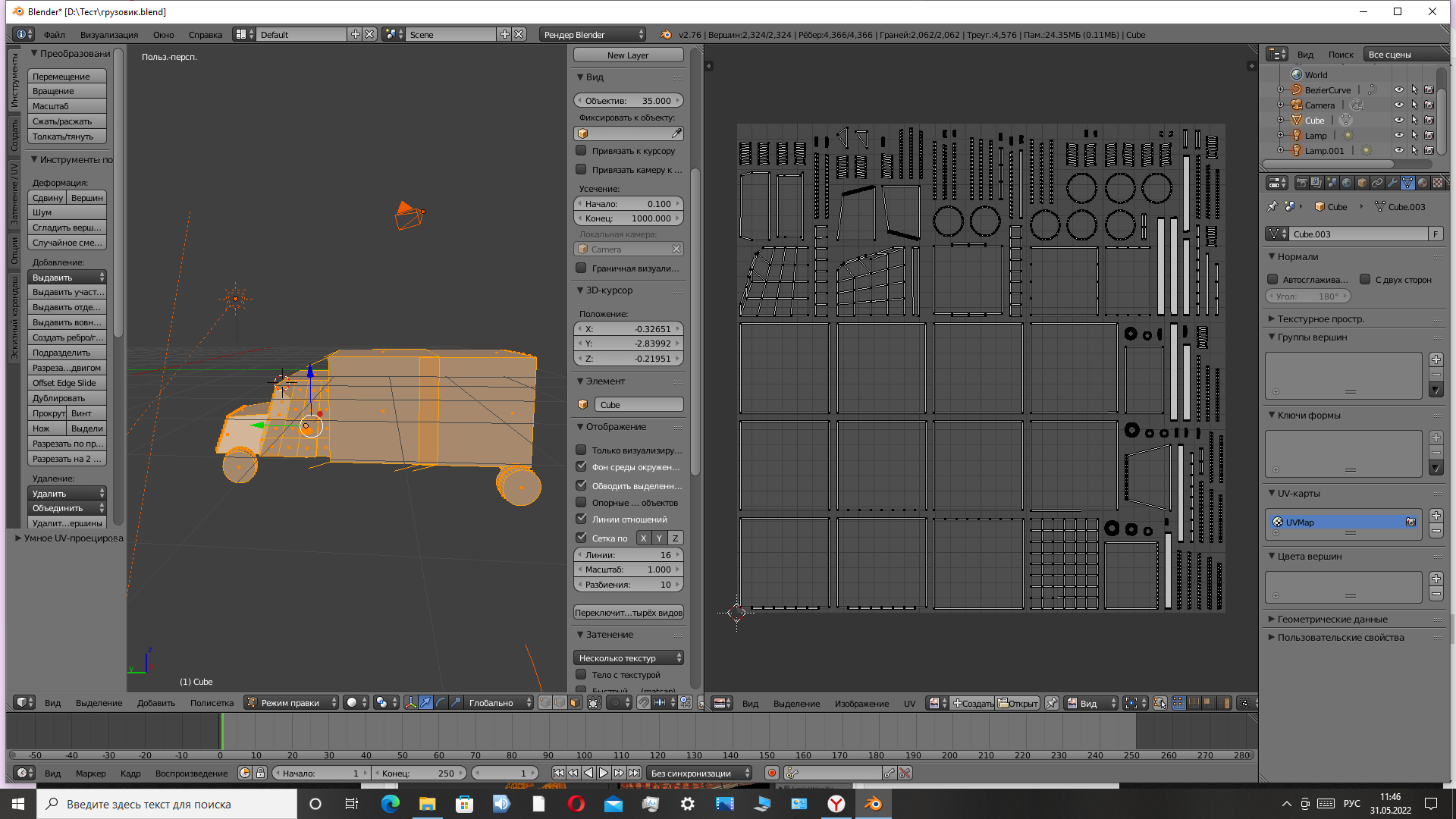
Task: Open the 'Визуализация' menu
Action: click(109, 35)
